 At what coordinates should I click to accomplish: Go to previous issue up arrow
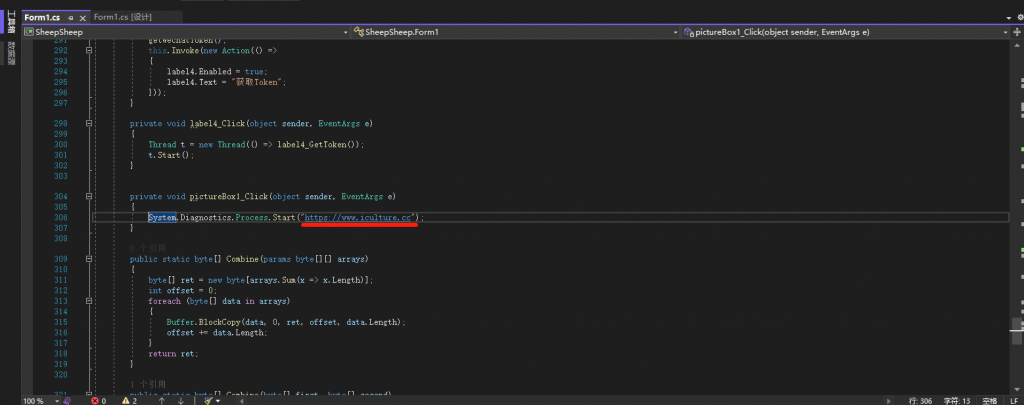click(164, 400)
